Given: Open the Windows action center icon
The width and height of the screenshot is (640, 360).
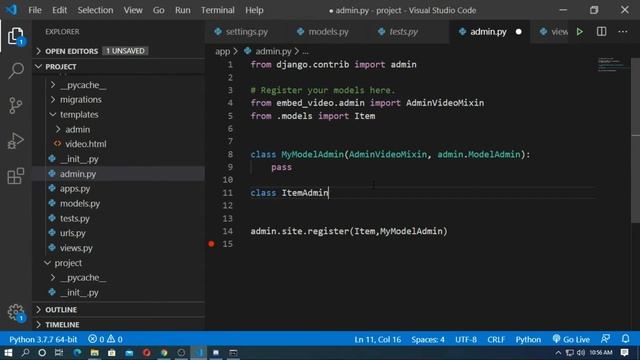Looking at the screenshot, I should 624,352.
